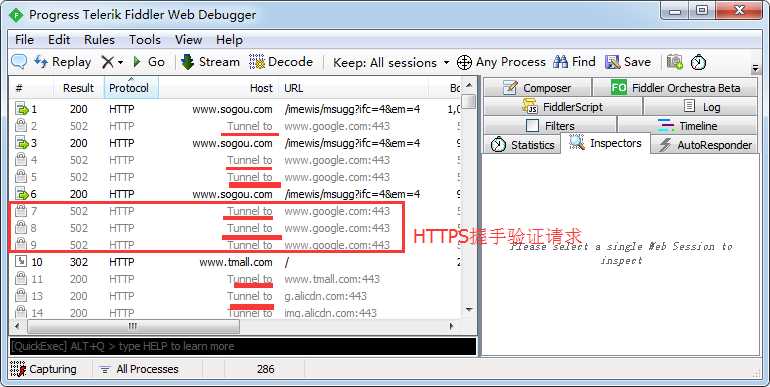Click g.alicdn.com:443 URL text
770x387 pixels.
[x=326, y=296]
